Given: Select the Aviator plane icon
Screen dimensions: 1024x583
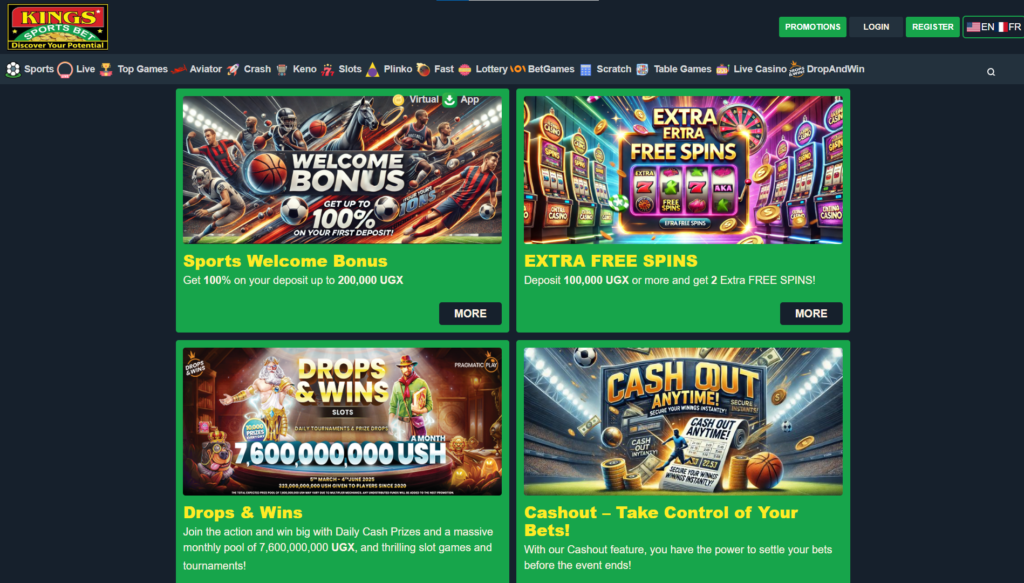Looking at the screenshot, I should click(x=178, y=69).
